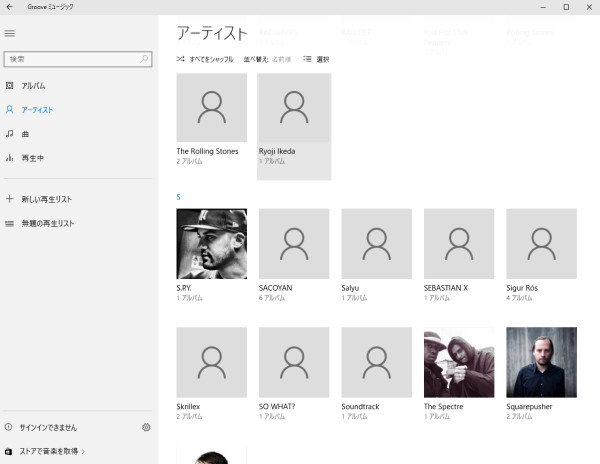Click サインインできません text

48,428
